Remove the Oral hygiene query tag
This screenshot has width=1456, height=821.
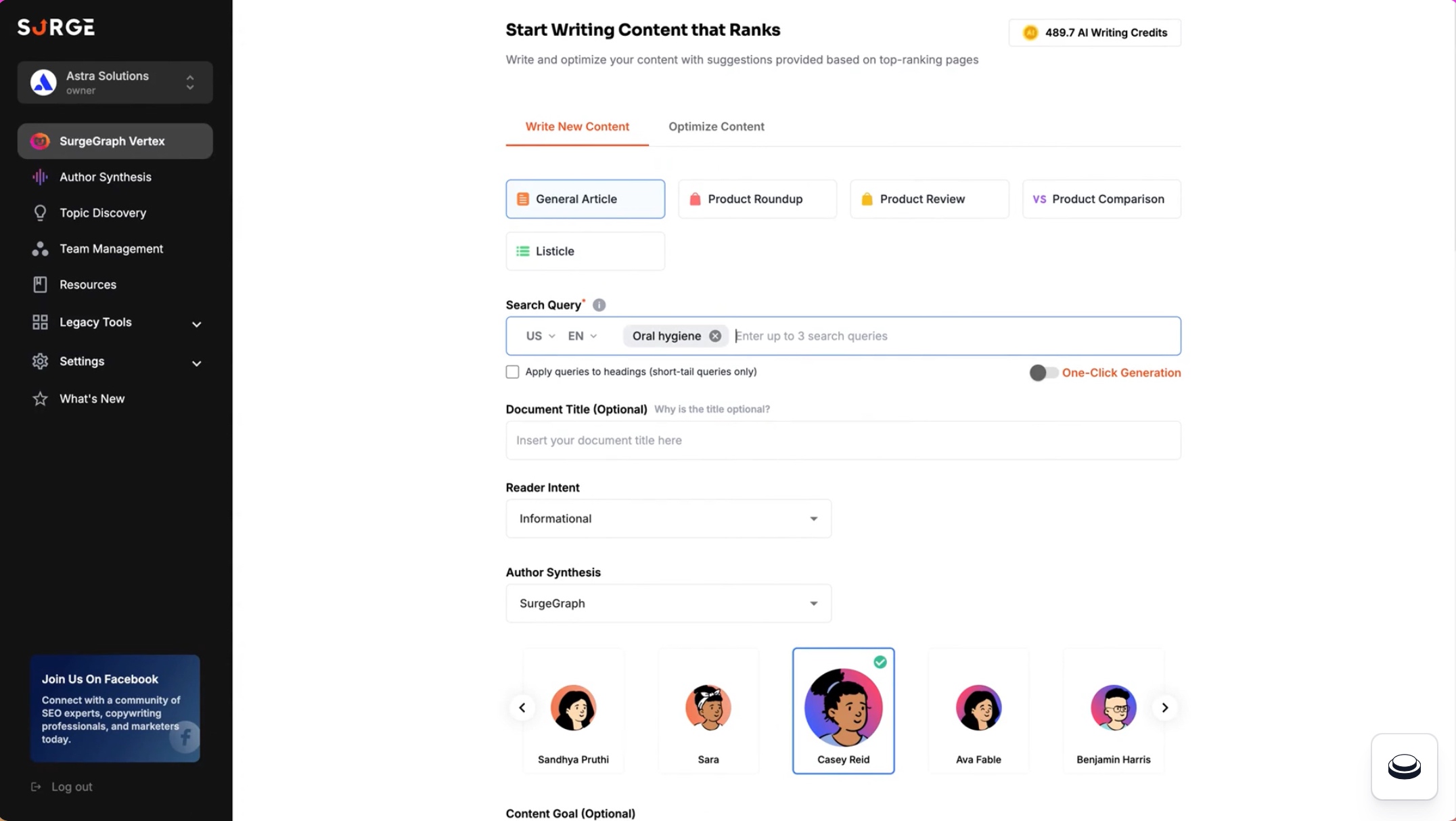point(715,336)
